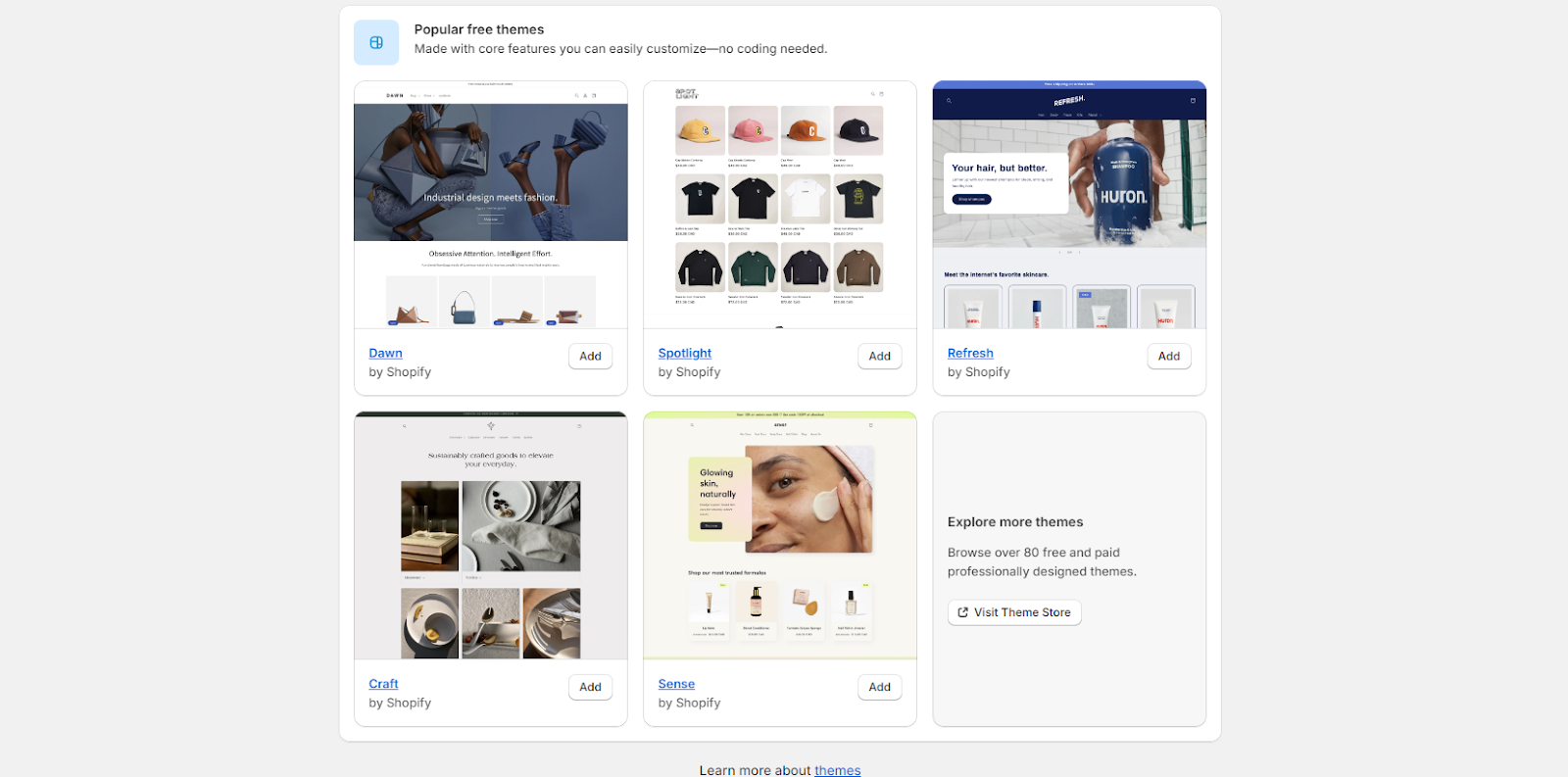Add the Dawn theme
Image resolution: width=1568 pixels, height=777 pixels.
pos(590,357)
